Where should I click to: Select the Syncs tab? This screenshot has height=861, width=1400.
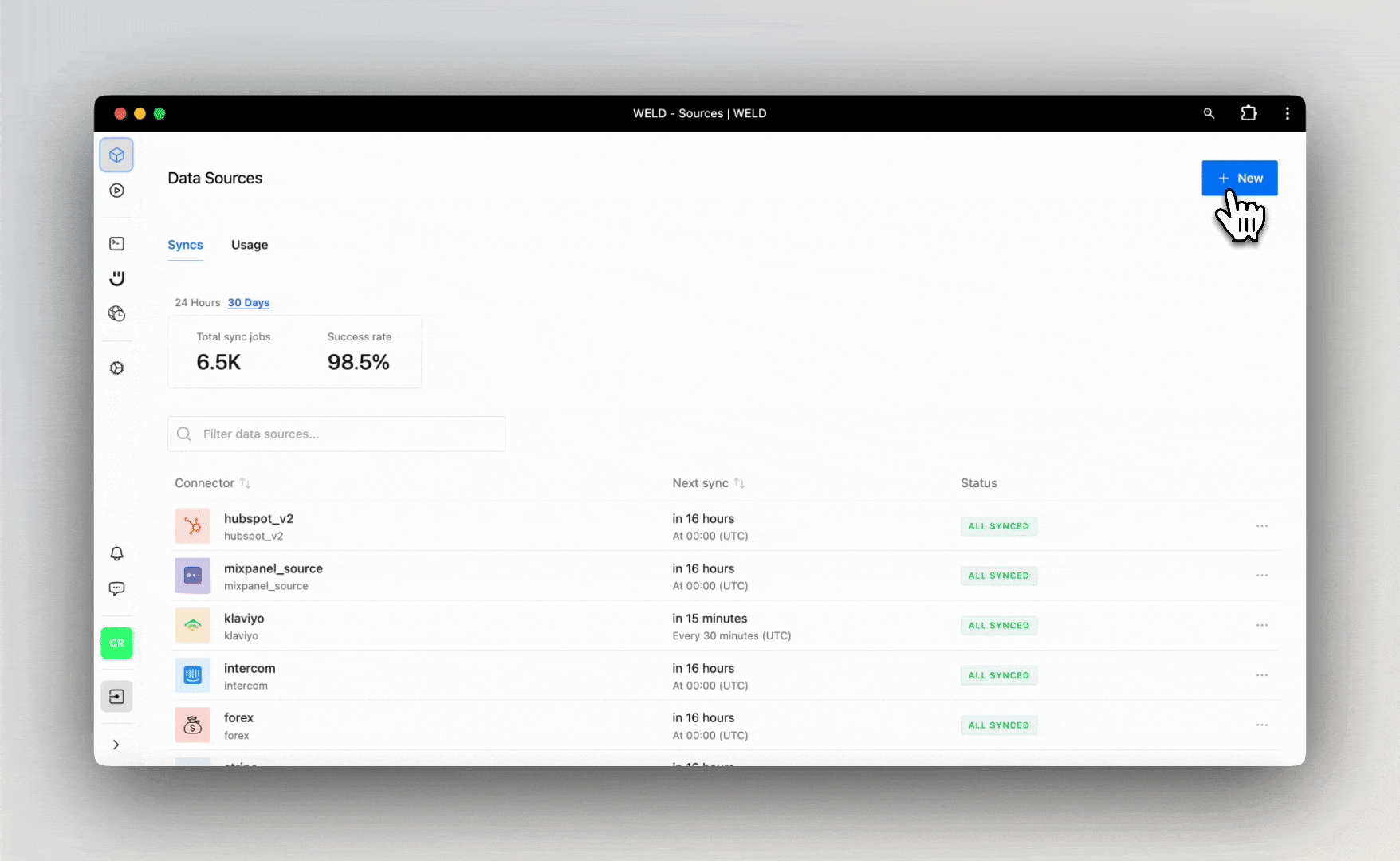[185, 245]
